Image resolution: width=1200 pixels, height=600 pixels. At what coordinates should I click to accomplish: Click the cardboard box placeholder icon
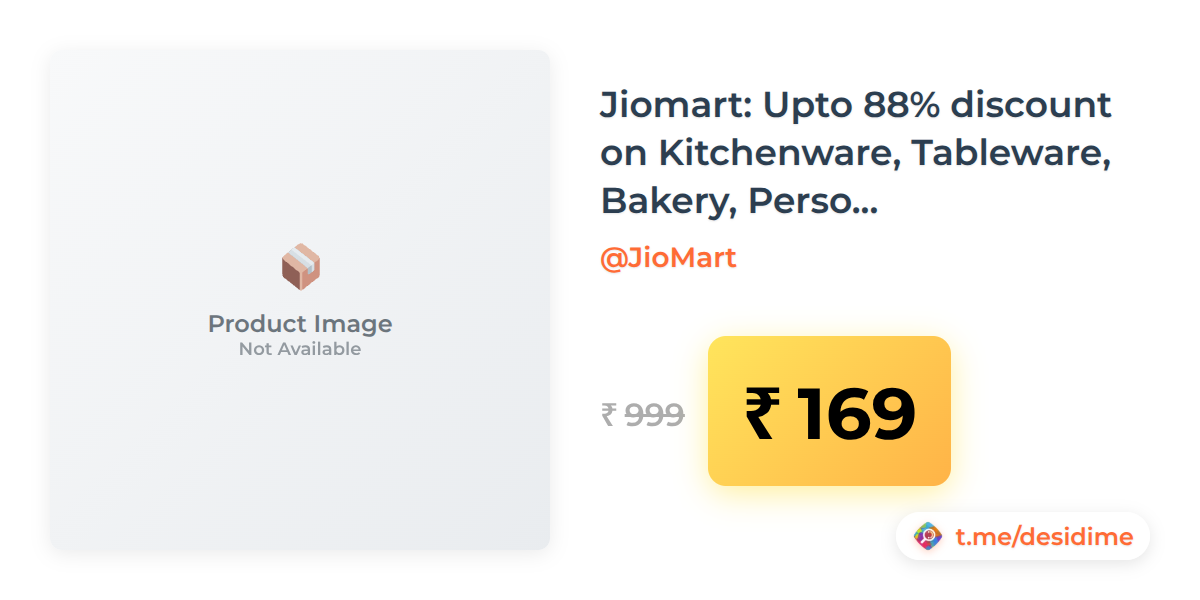[300, 267]
